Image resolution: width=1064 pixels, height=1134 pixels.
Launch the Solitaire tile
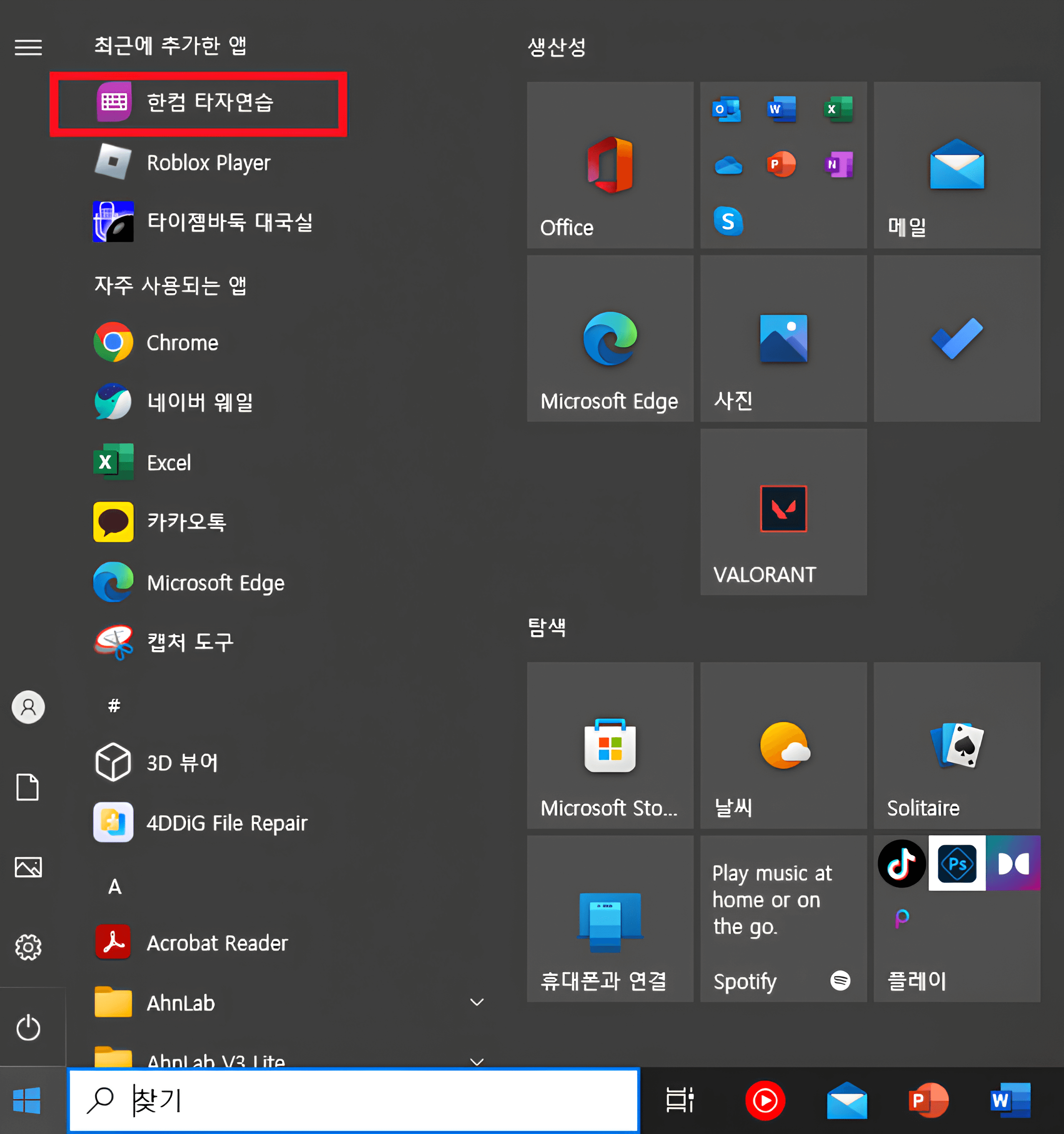coord(956,745)
